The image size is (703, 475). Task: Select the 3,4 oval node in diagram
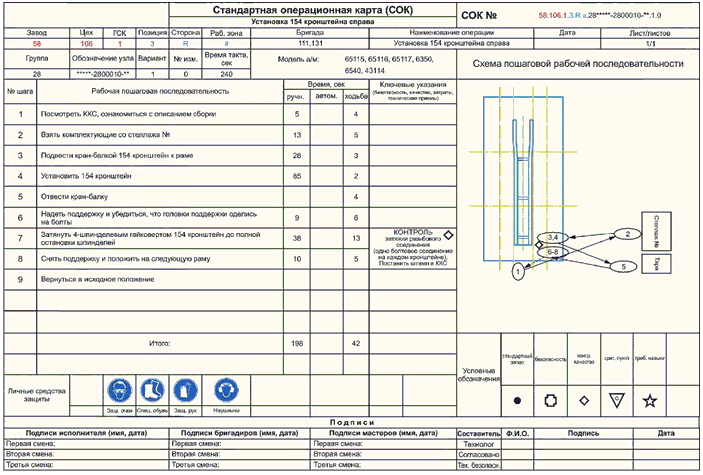(x=550, y=236)
